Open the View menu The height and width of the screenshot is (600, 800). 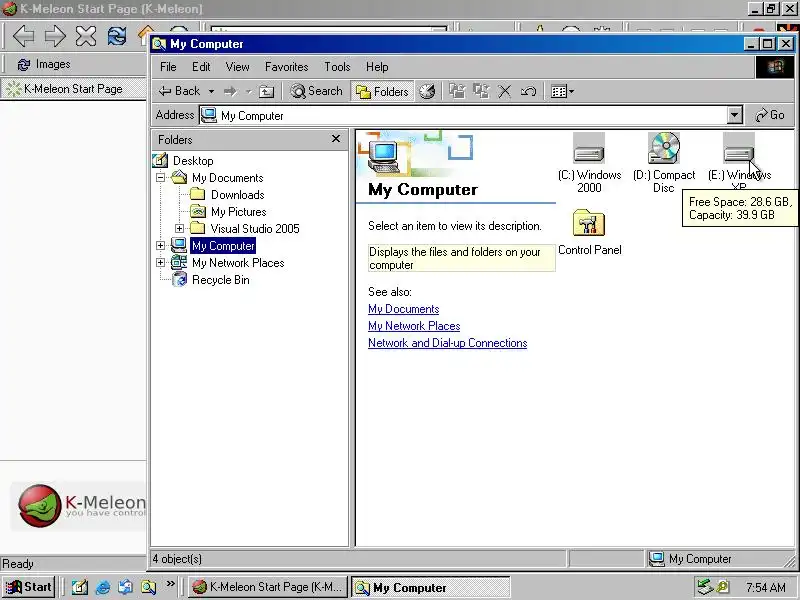(237, 67)
